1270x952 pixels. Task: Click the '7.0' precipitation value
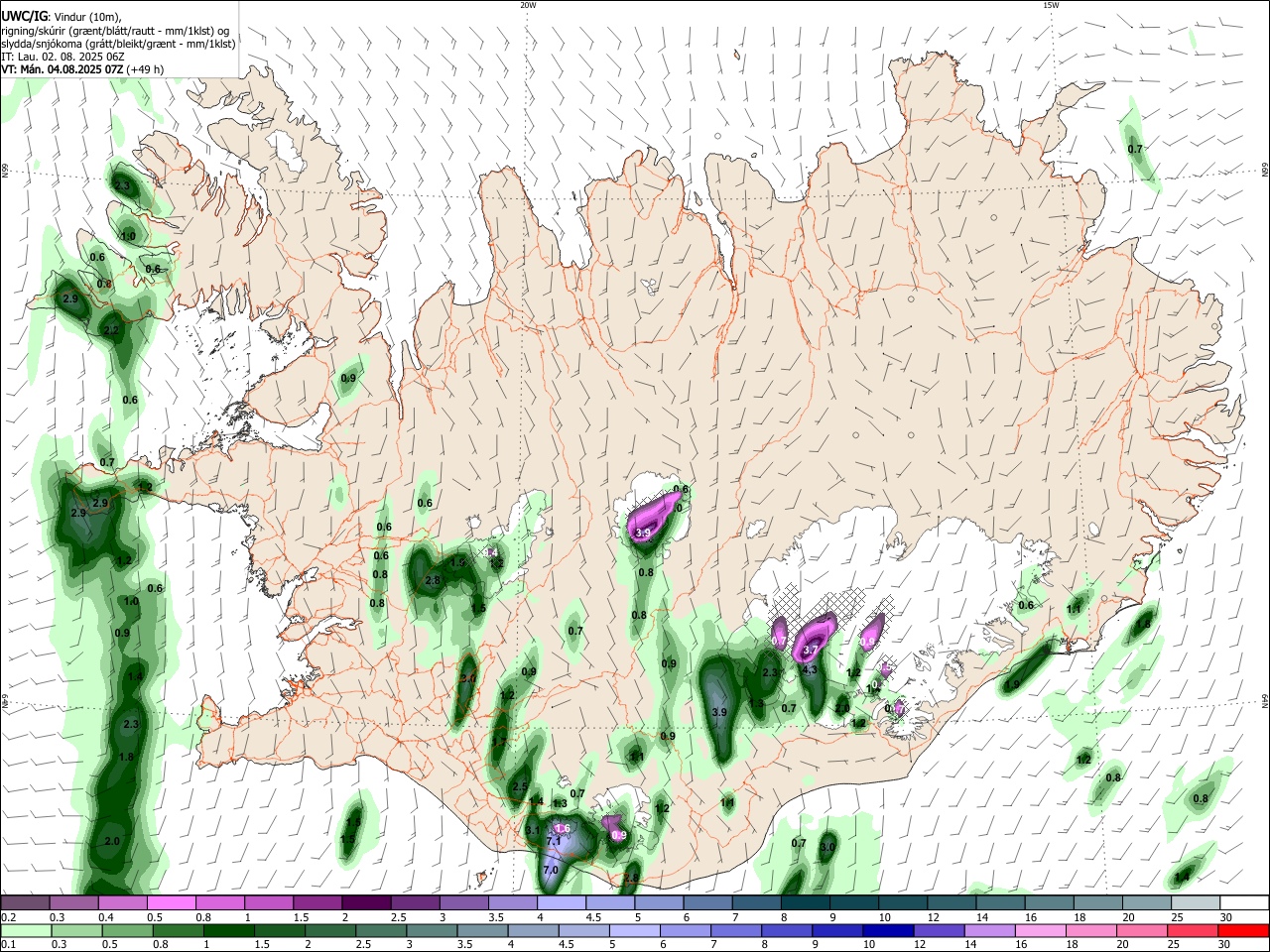coord(552,870)
